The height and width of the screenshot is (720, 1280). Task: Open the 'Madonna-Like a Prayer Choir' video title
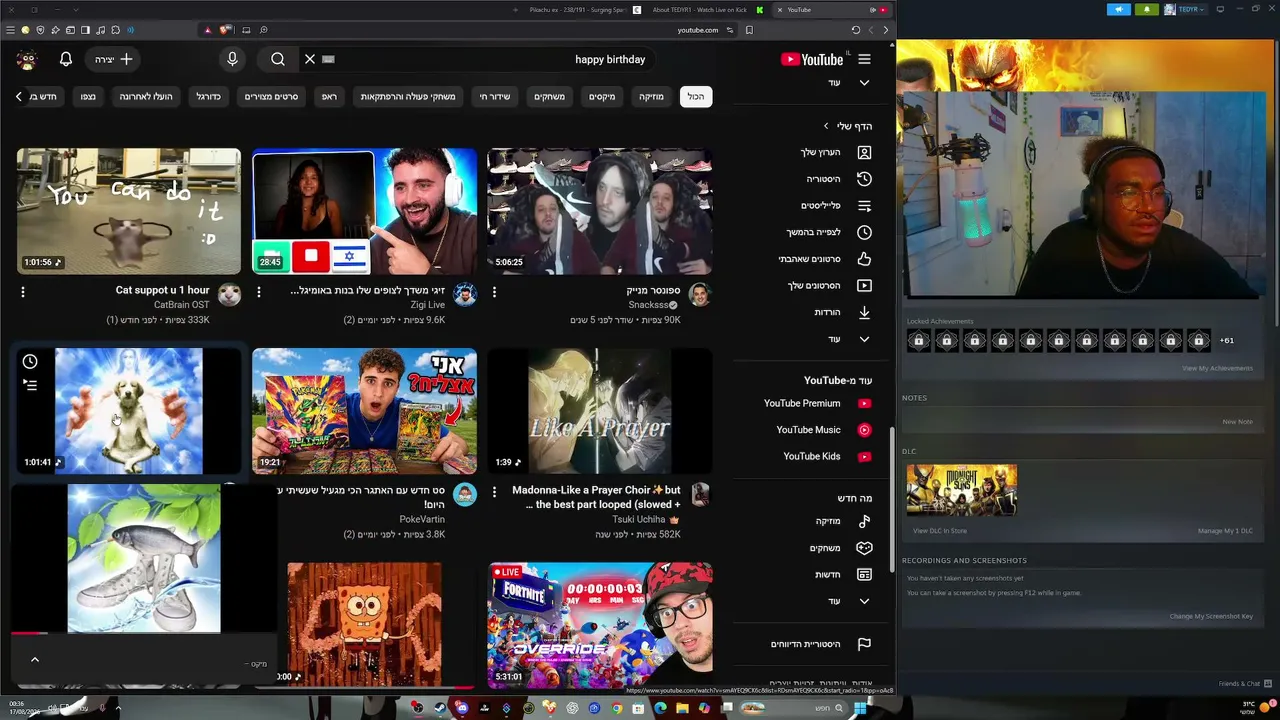coord(597,497)
